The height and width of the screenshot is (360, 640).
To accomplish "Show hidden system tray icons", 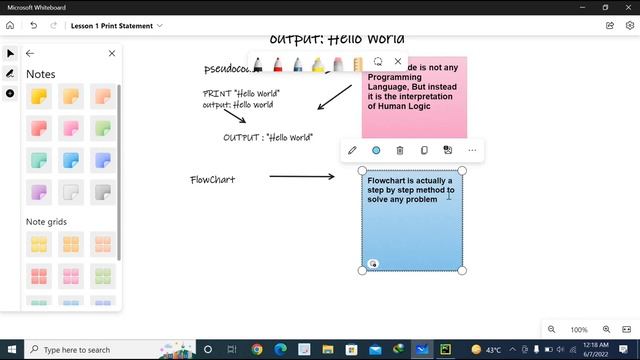I will point(513,349).
